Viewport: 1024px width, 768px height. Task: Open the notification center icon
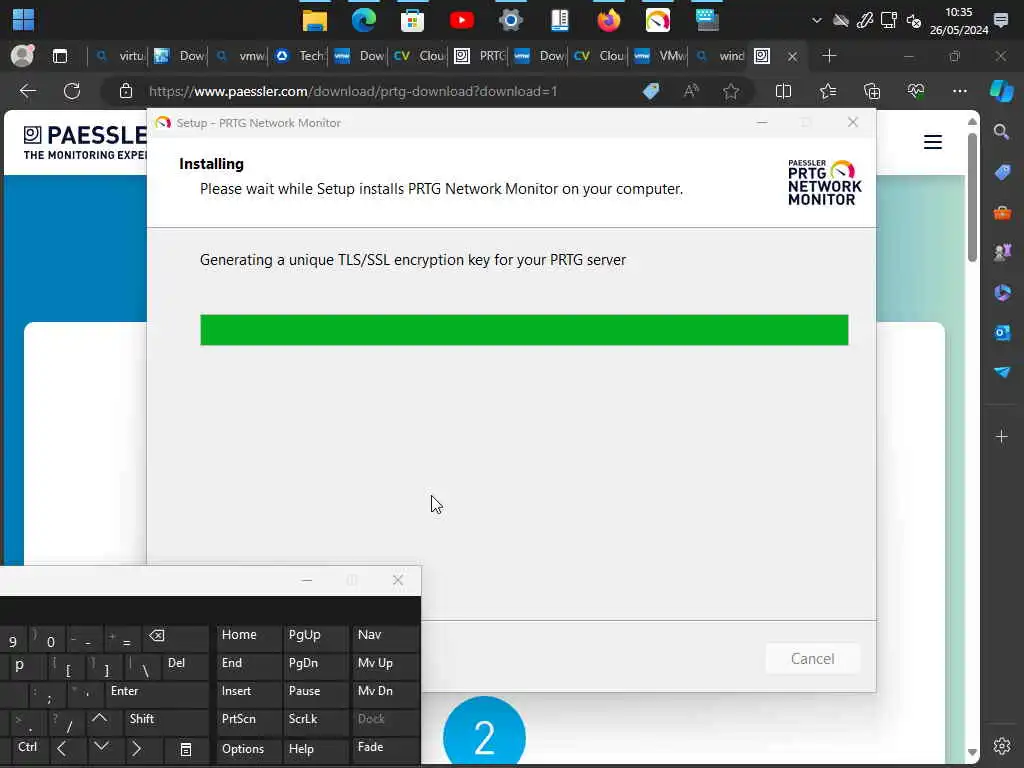click(x=1000, y=20)
